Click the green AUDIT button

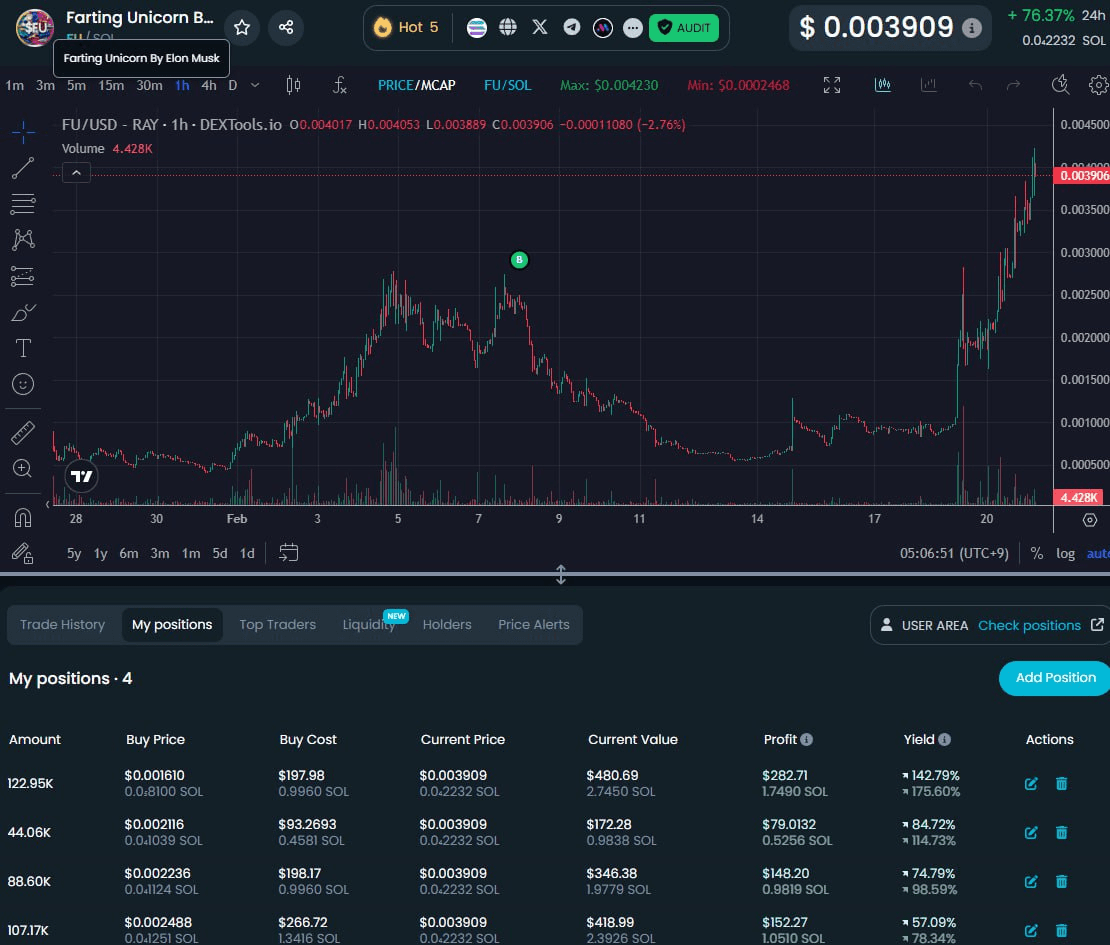(x=684, y=28)
